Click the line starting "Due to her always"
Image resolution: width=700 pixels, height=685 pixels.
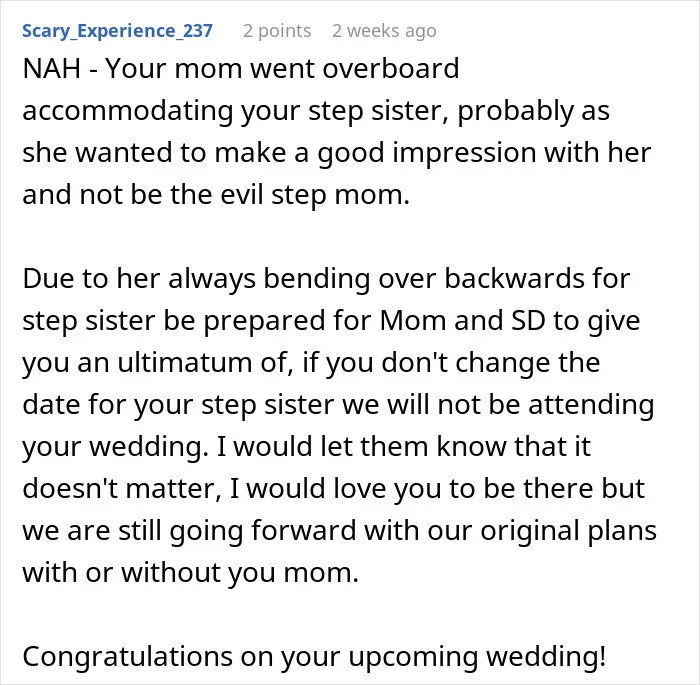tap(326, 279)
